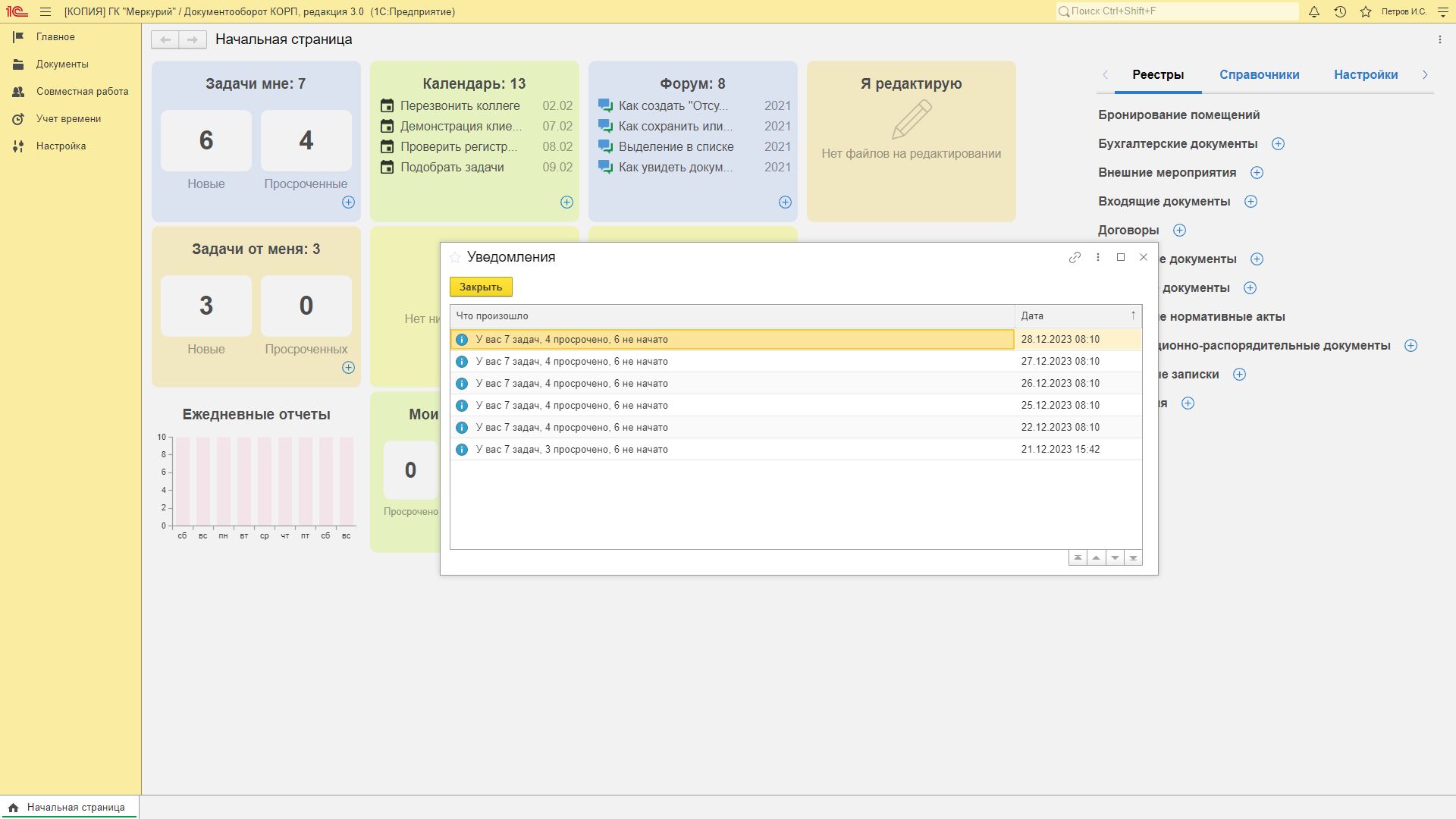Open page options three-dot menu at top right
This screenshot has width=1456, height=819.
coord(1440,39)
